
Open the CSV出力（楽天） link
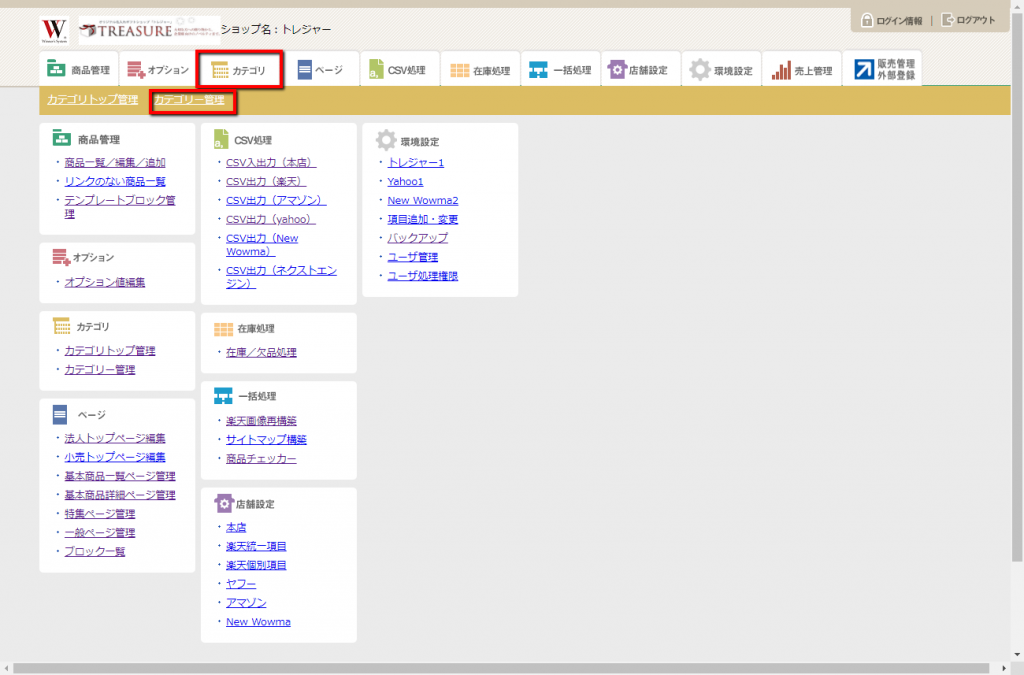[x=265, y=181]
